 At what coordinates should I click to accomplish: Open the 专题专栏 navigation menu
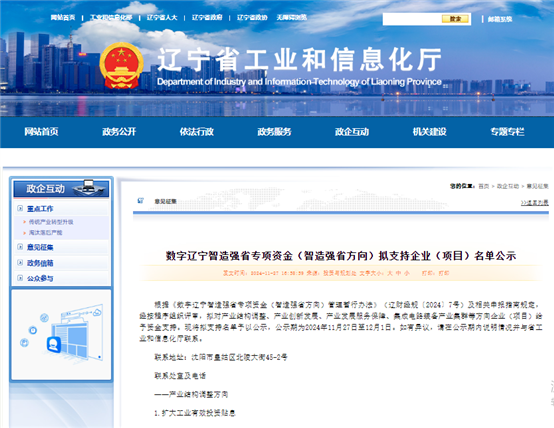click(x=507, y=132)
